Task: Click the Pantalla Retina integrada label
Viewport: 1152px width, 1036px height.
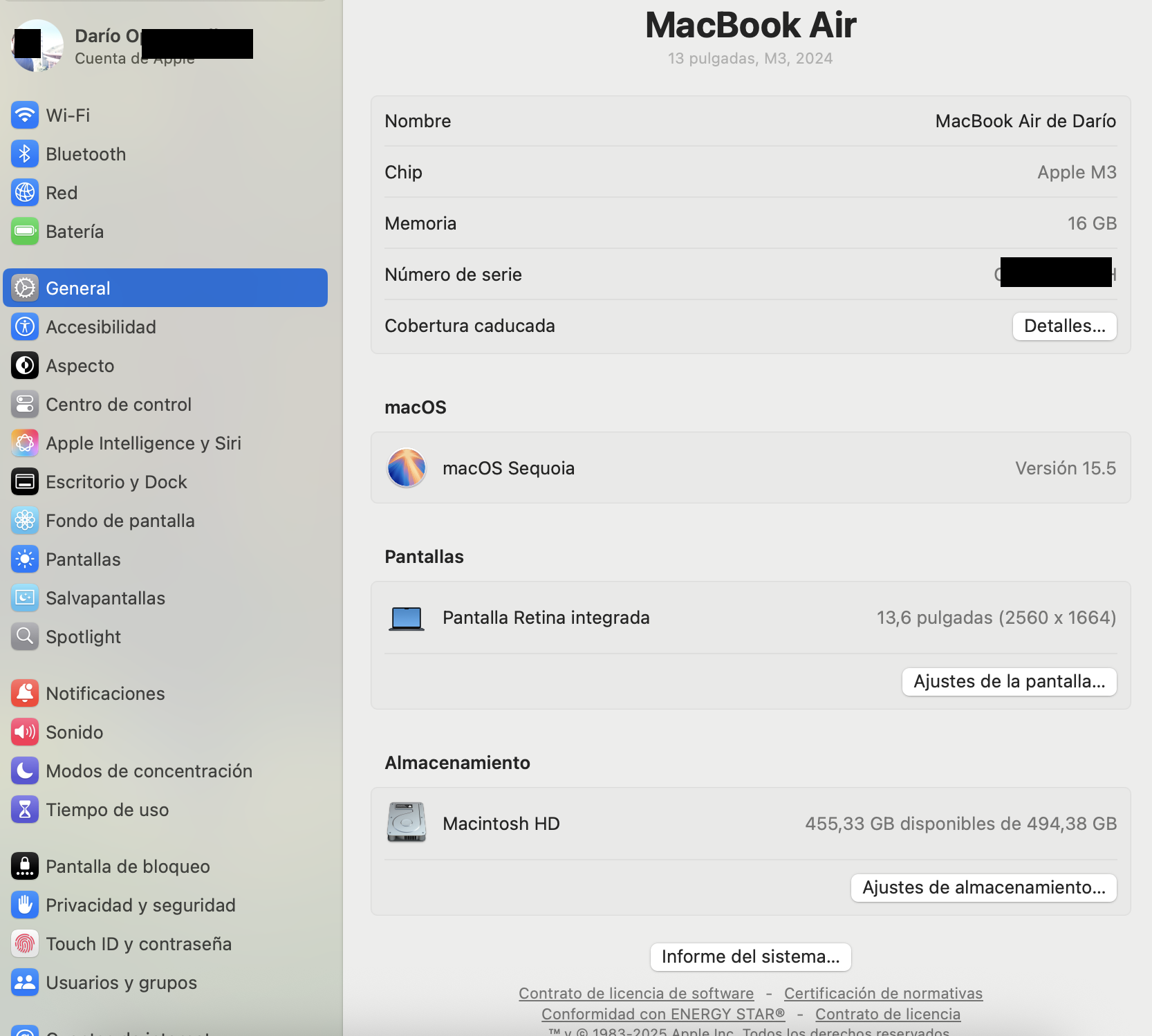Action: pos(546,618)
